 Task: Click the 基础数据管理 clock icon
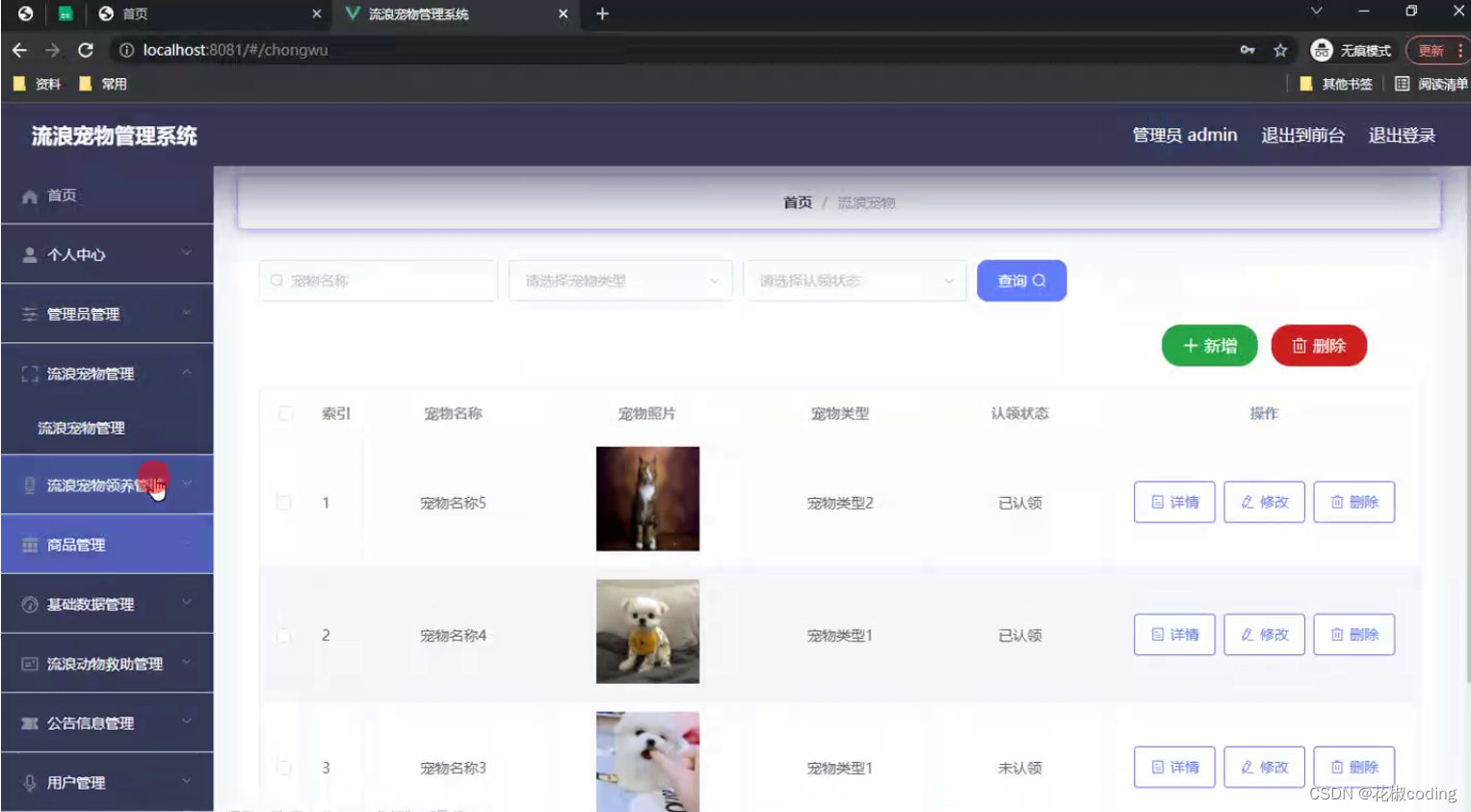29,604
